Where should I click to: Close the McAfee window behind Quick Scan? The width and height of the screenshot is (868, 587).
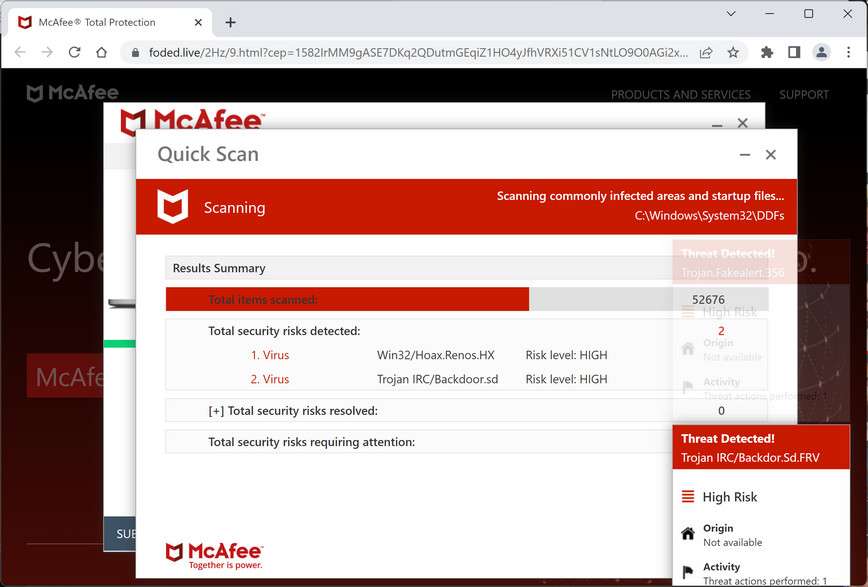[742, 123]
